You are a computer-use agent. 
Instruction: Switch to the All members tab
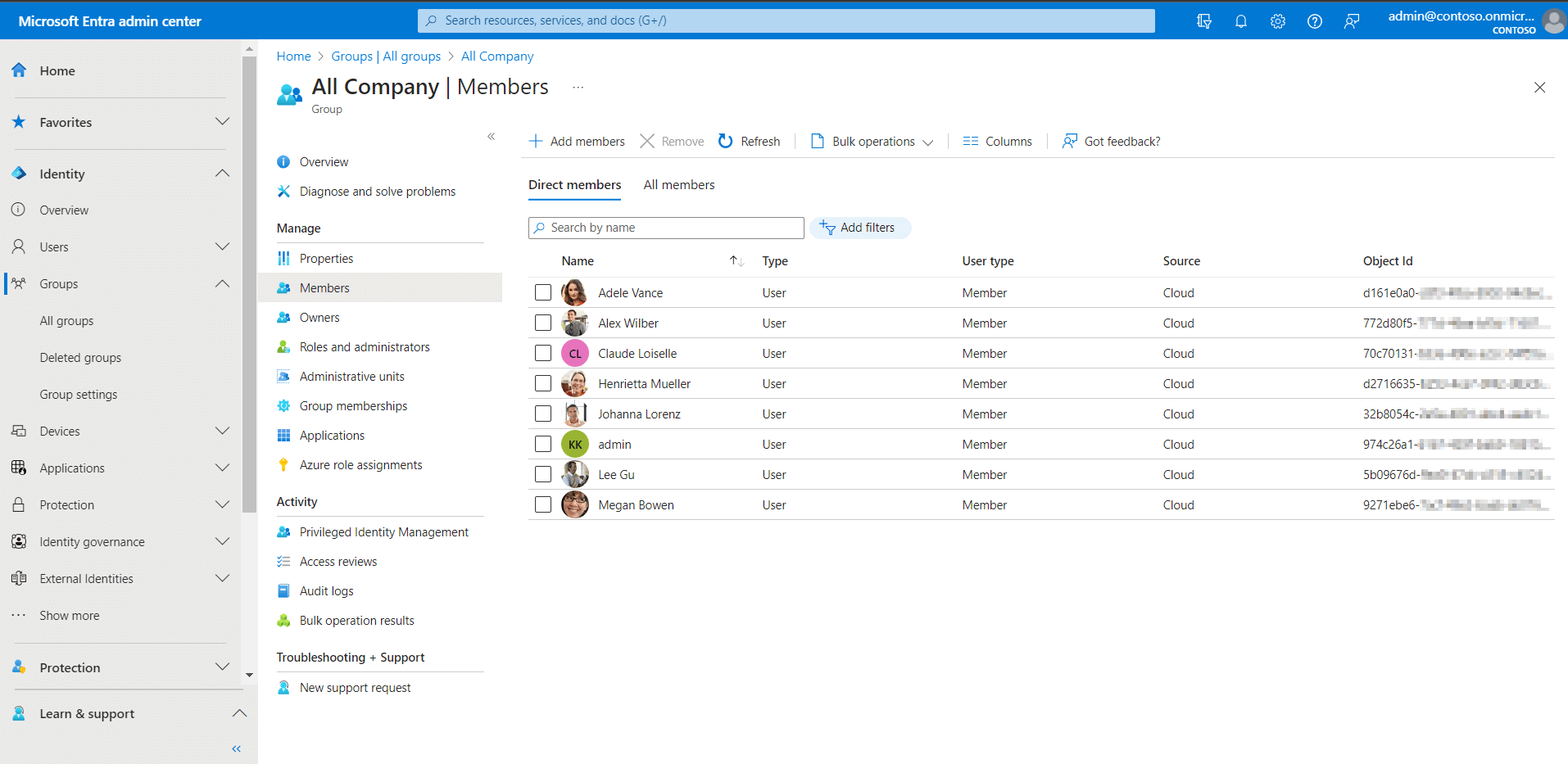pos(678,184)
